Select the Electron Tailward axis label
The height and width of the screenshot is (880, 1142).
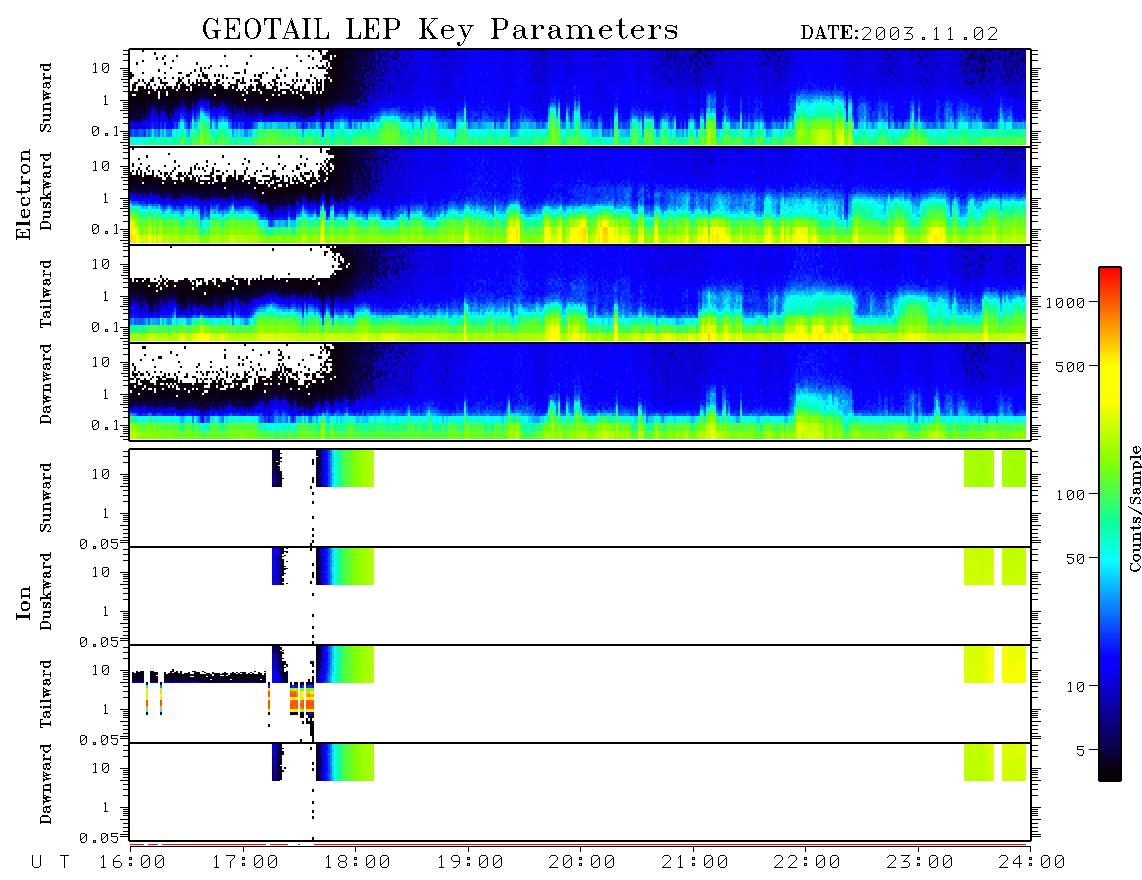(46, 293)
